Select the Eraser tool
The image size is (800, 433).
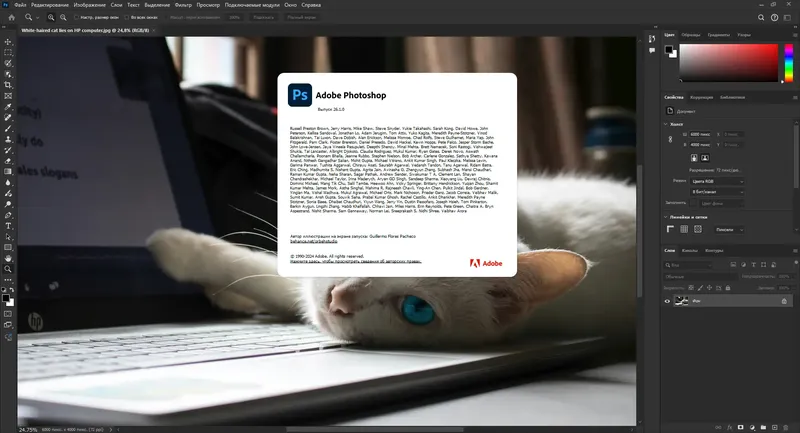click(x=8, y=161)
